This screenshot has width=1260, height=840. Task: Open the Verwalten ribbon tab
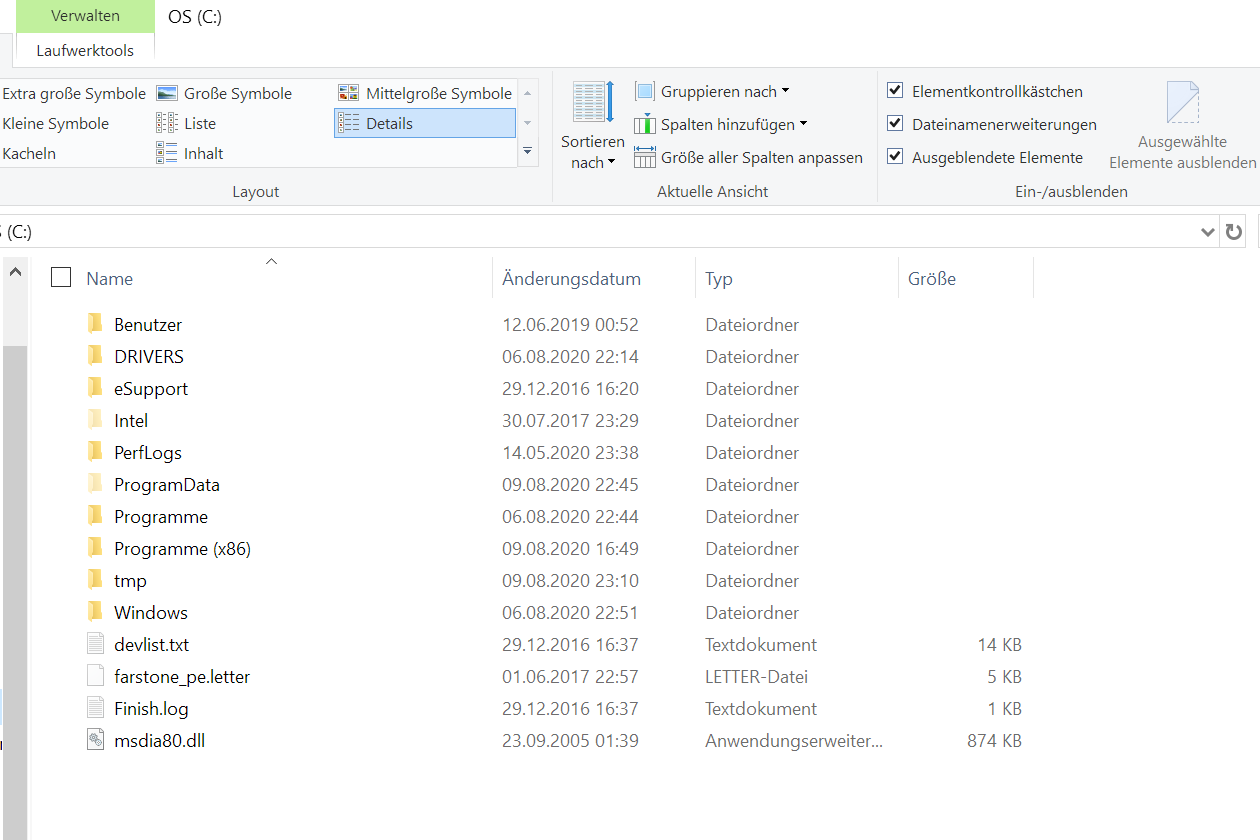tap(86, 16)
